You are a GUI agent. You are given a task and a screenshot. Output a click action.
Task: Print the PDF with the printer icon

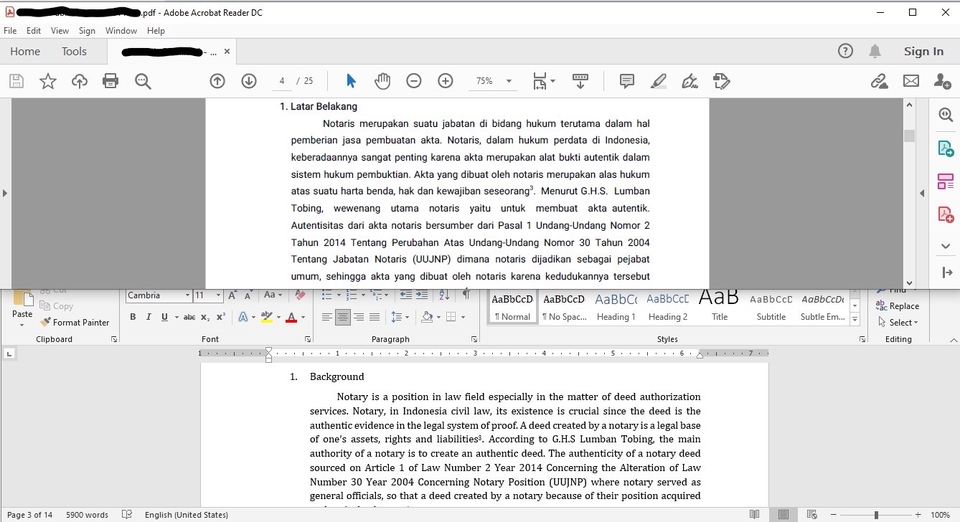[111, 81]
